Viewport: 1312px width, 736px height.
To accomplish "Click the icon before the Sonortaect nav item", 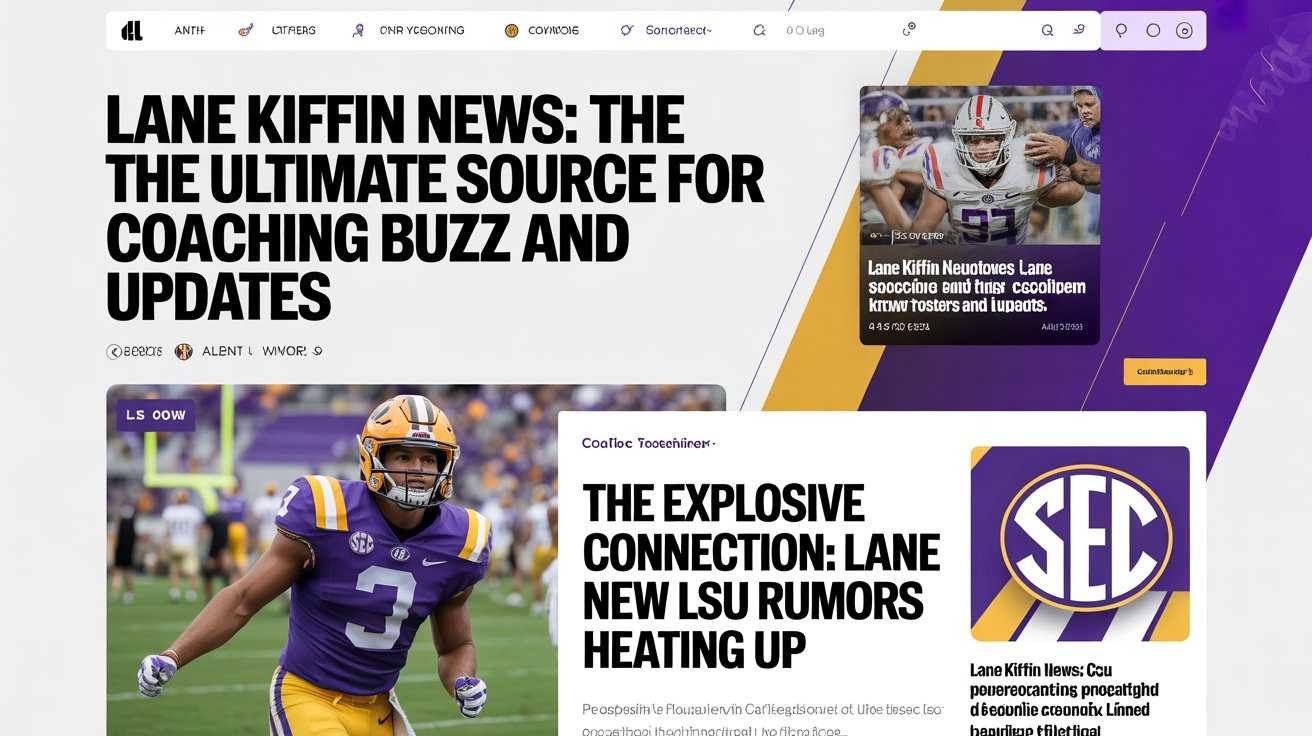I will [627, 31].
